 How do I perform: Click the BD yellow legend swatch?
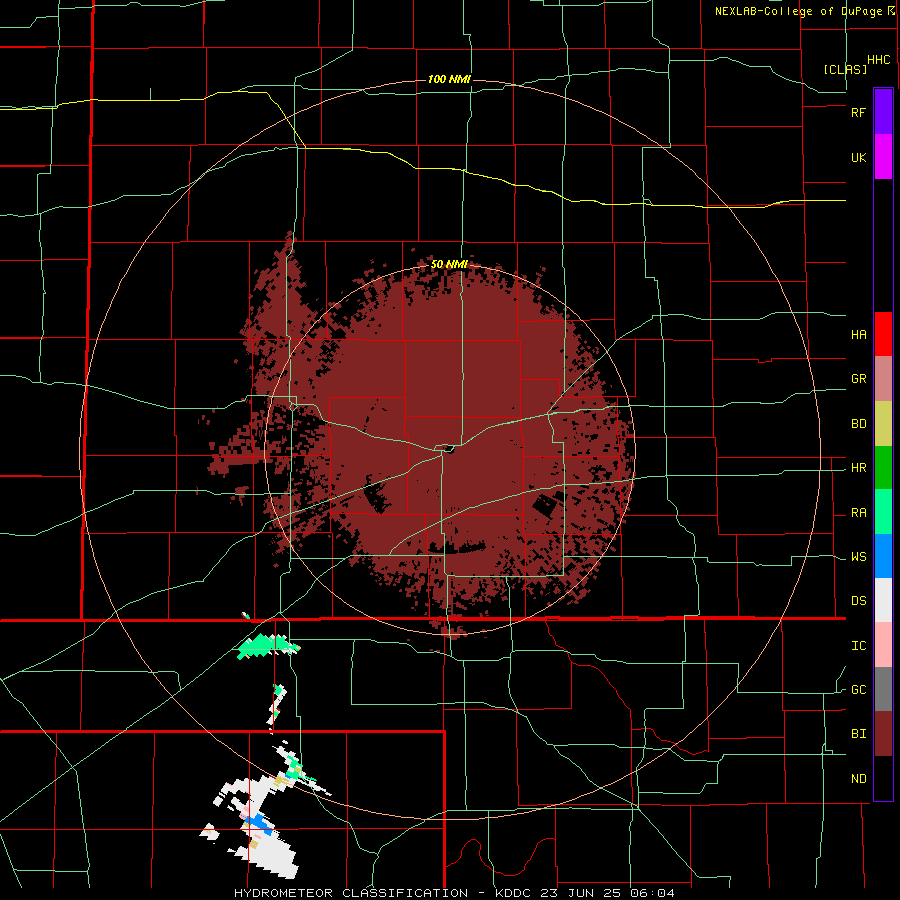coord(883,424)
